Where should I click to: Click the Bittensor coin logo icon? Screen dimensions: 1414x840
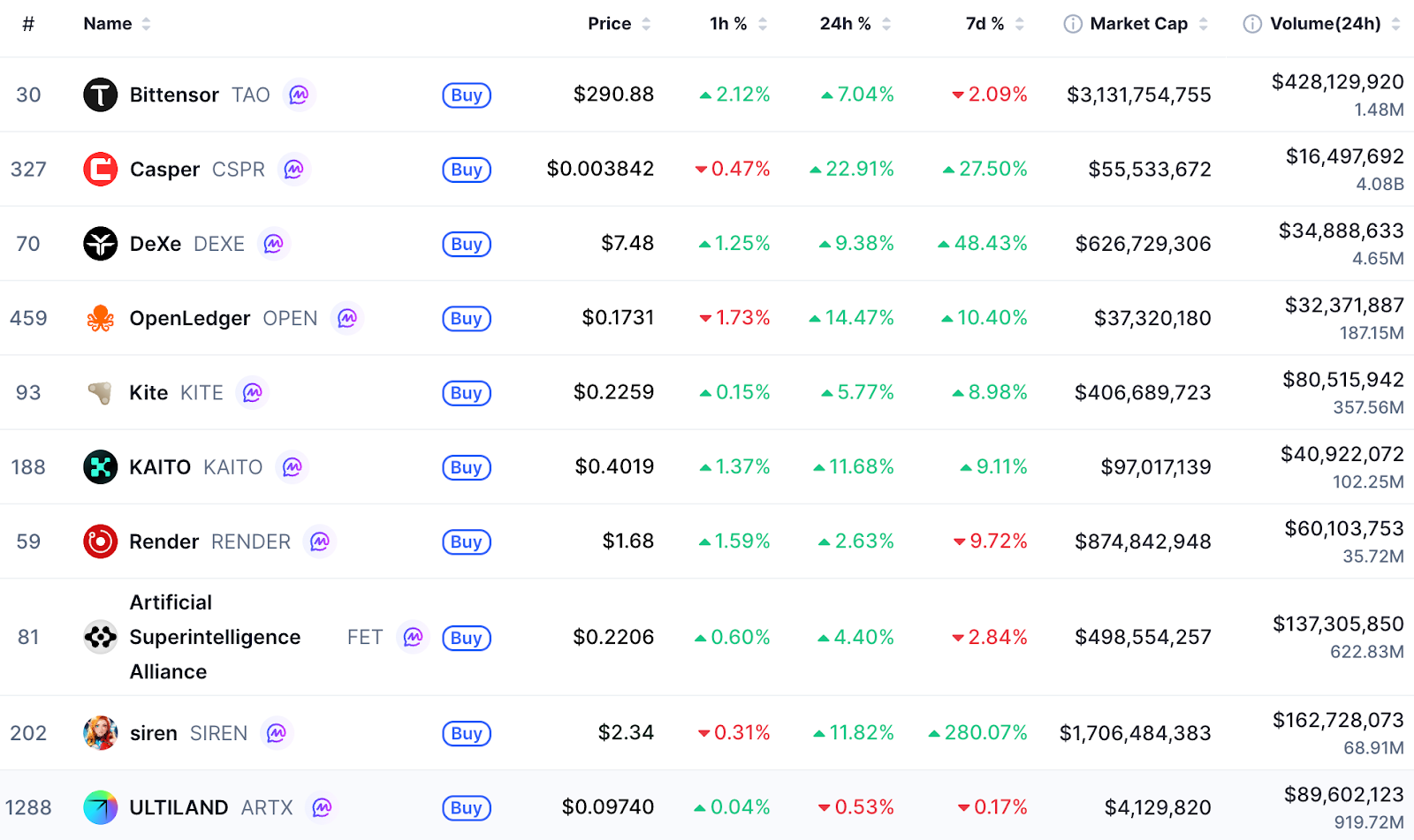click(x=100, y=95)
